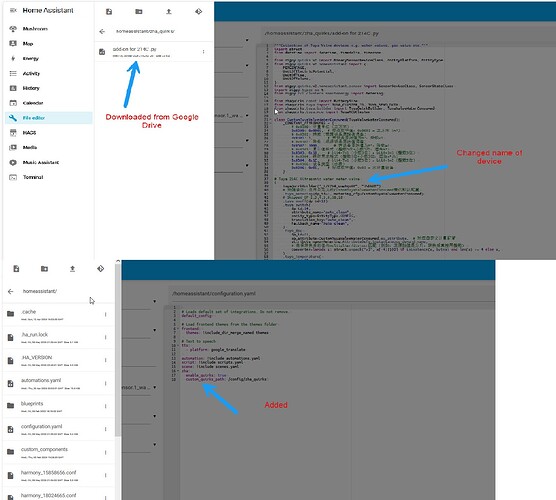This screenshot has height=500, width=556.
Task: Toggle the Home Assistant sidebar menu
Action: 13,11
